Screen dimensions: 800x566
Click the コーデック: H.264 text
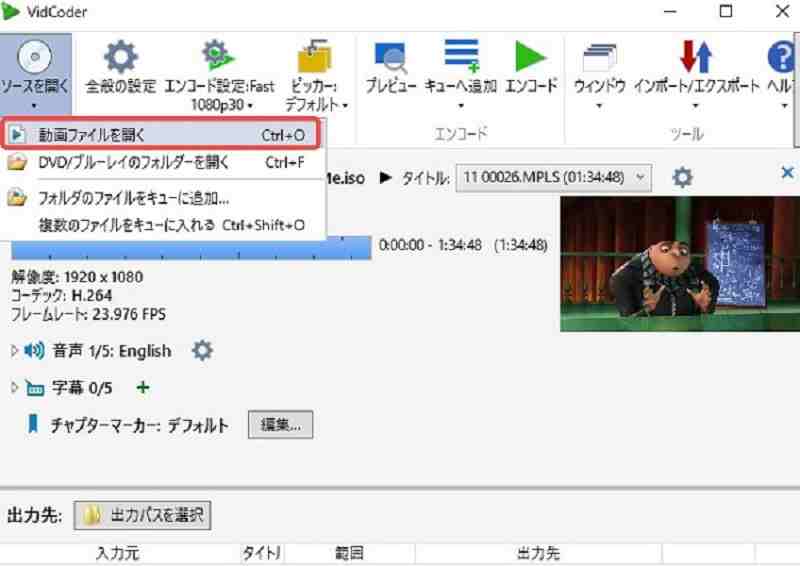[62, 296]
